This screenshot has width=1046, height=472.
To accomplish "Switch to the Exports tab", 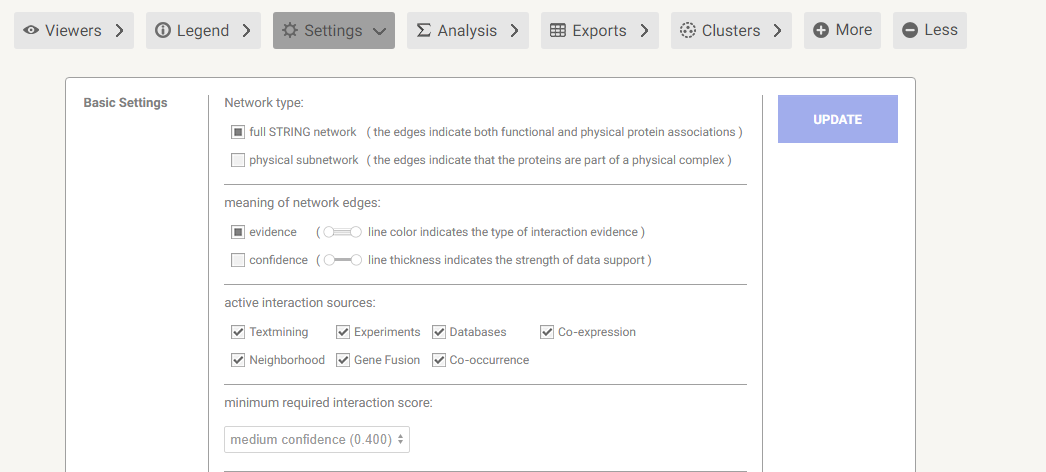I will 600,31.
